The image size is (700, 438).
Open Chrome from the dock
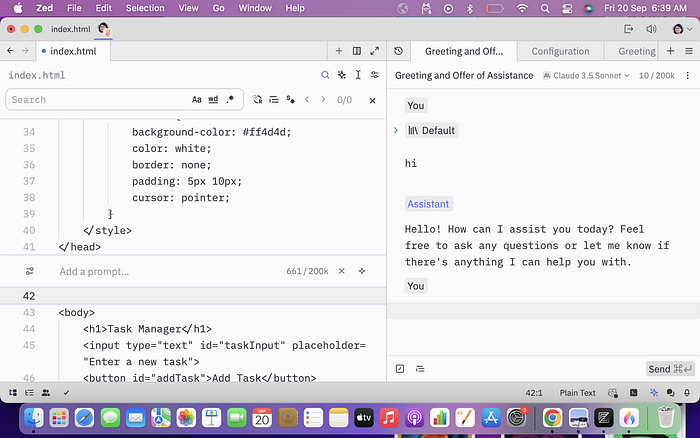552,418
